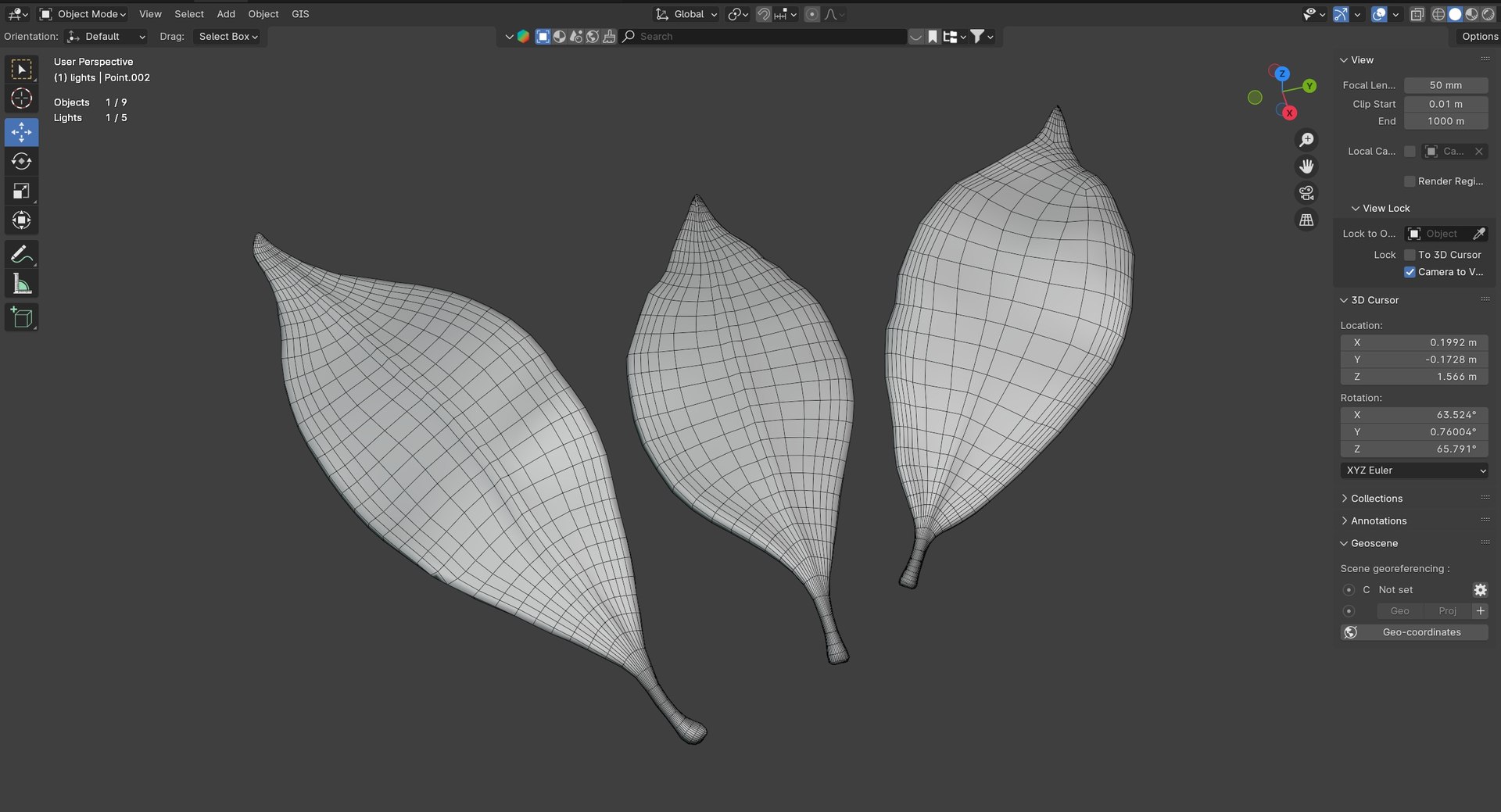The height and width of the screenshot is (812, 1501).
Task: Activate the Scale tool
Action: [21, 191]
